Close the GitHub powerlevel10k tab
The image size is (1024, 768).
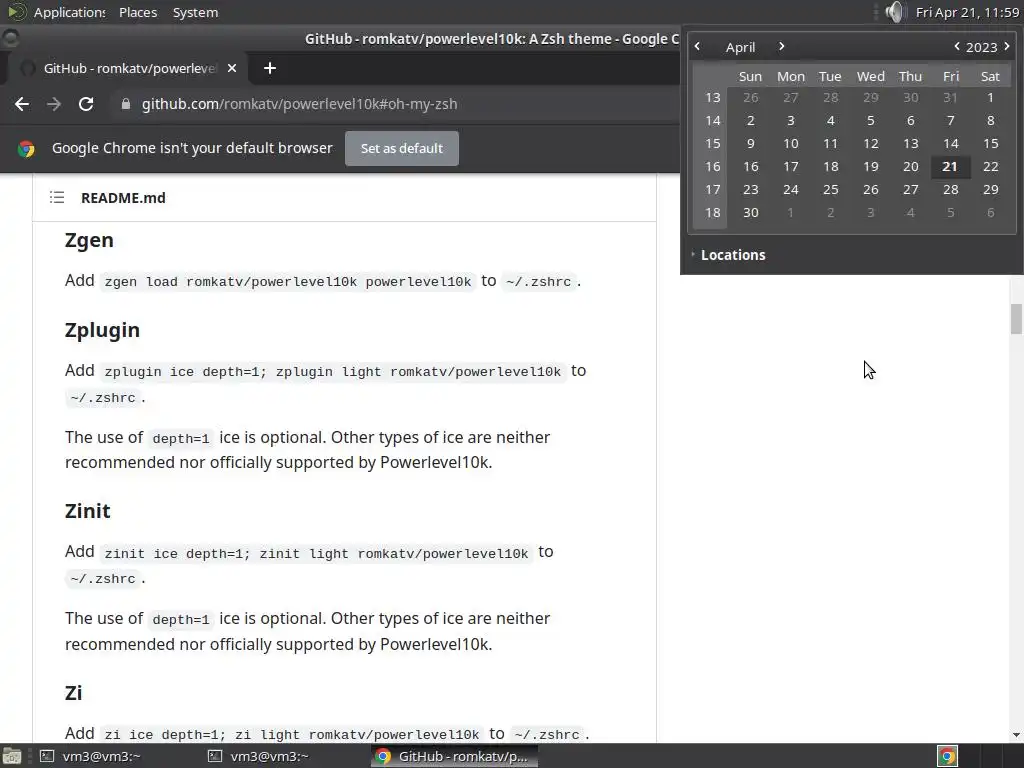[x=232, y=68]
